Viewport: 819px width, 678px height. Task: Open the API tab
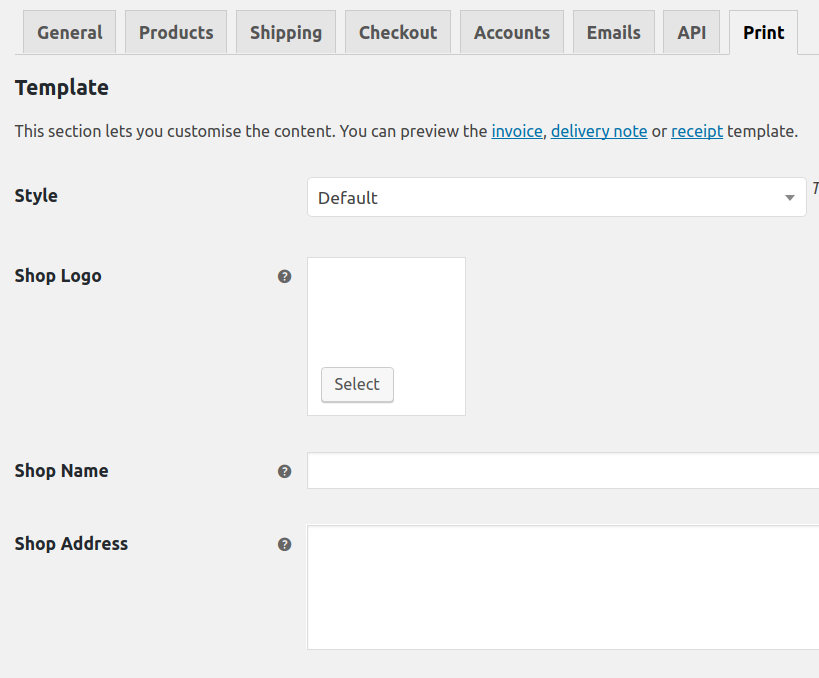pos(691,32)
